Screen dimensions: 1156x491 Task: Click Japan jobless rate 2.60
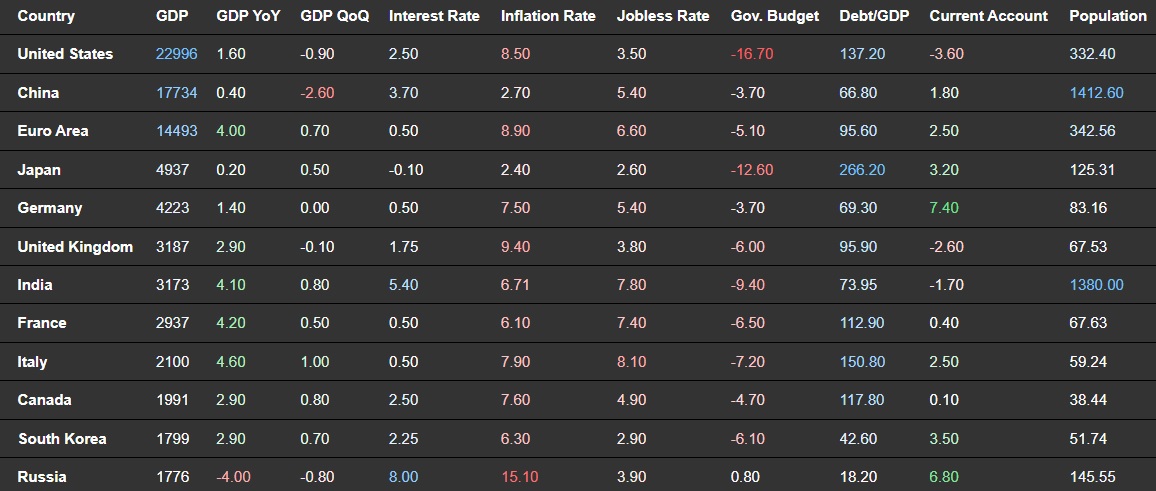point(632,170)
